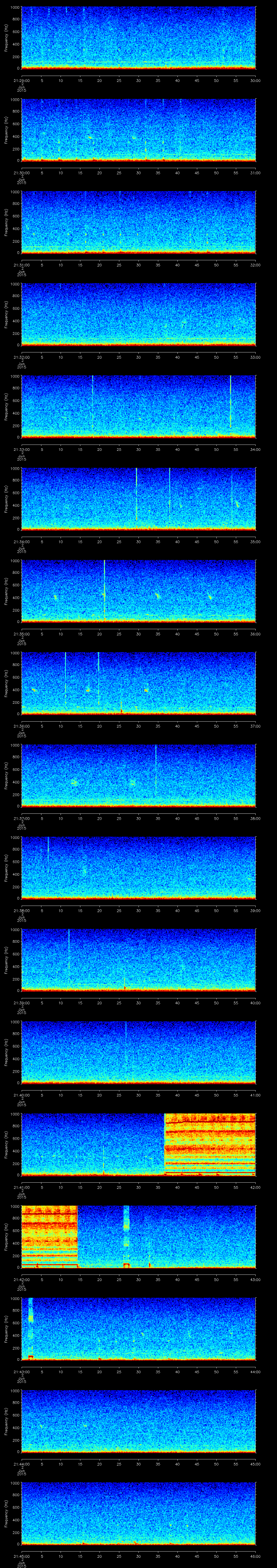Click the '38:00' end time label
Viewport: 277px width, 1568px height.
pyautogui.click(x=256, y=818)
